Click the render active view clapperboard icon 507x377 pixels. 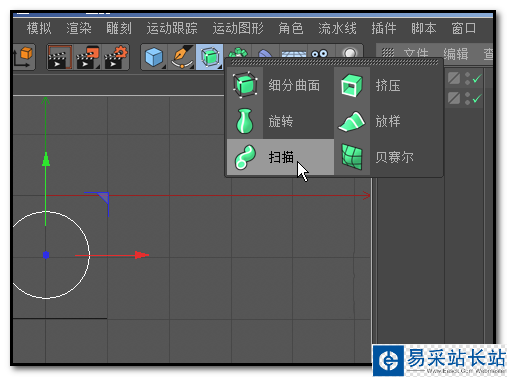pos(60,57)
